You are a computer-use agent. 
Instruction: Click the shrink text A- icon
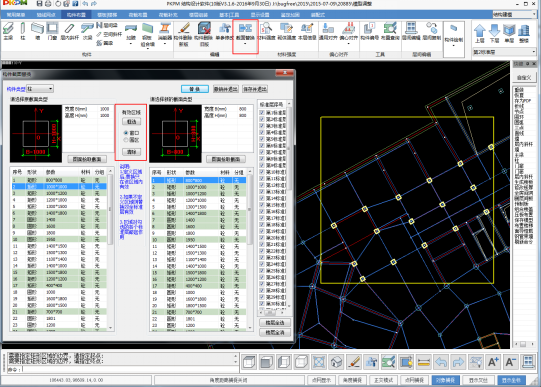(x=511, y=362)
